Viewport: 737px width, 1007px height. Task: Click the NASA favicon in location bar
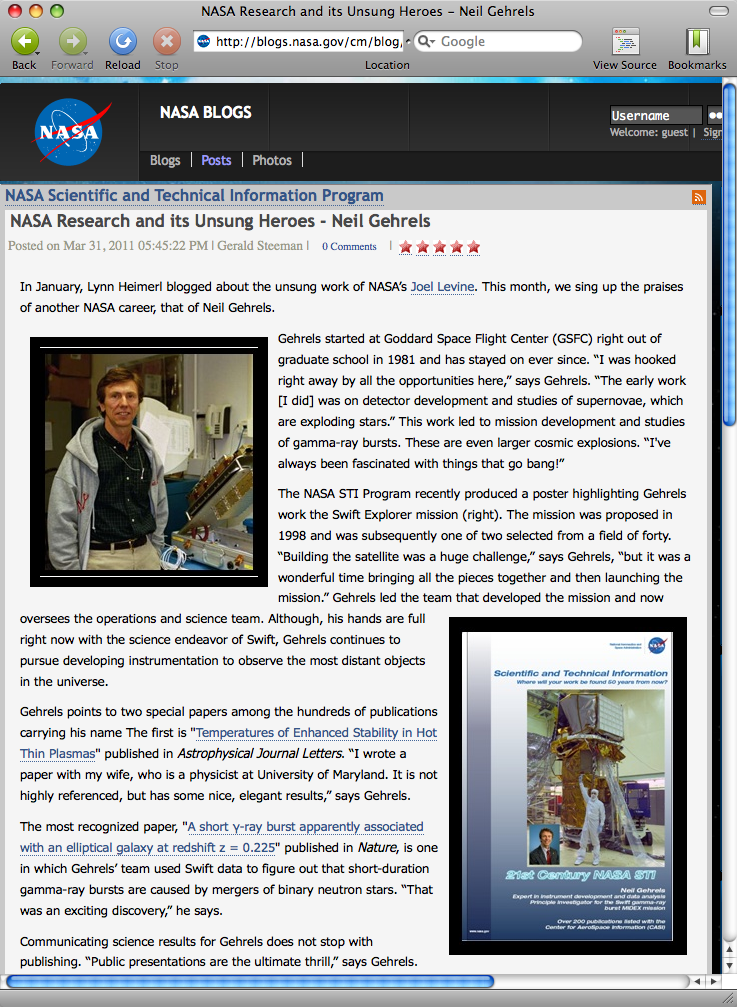point(204,42)
